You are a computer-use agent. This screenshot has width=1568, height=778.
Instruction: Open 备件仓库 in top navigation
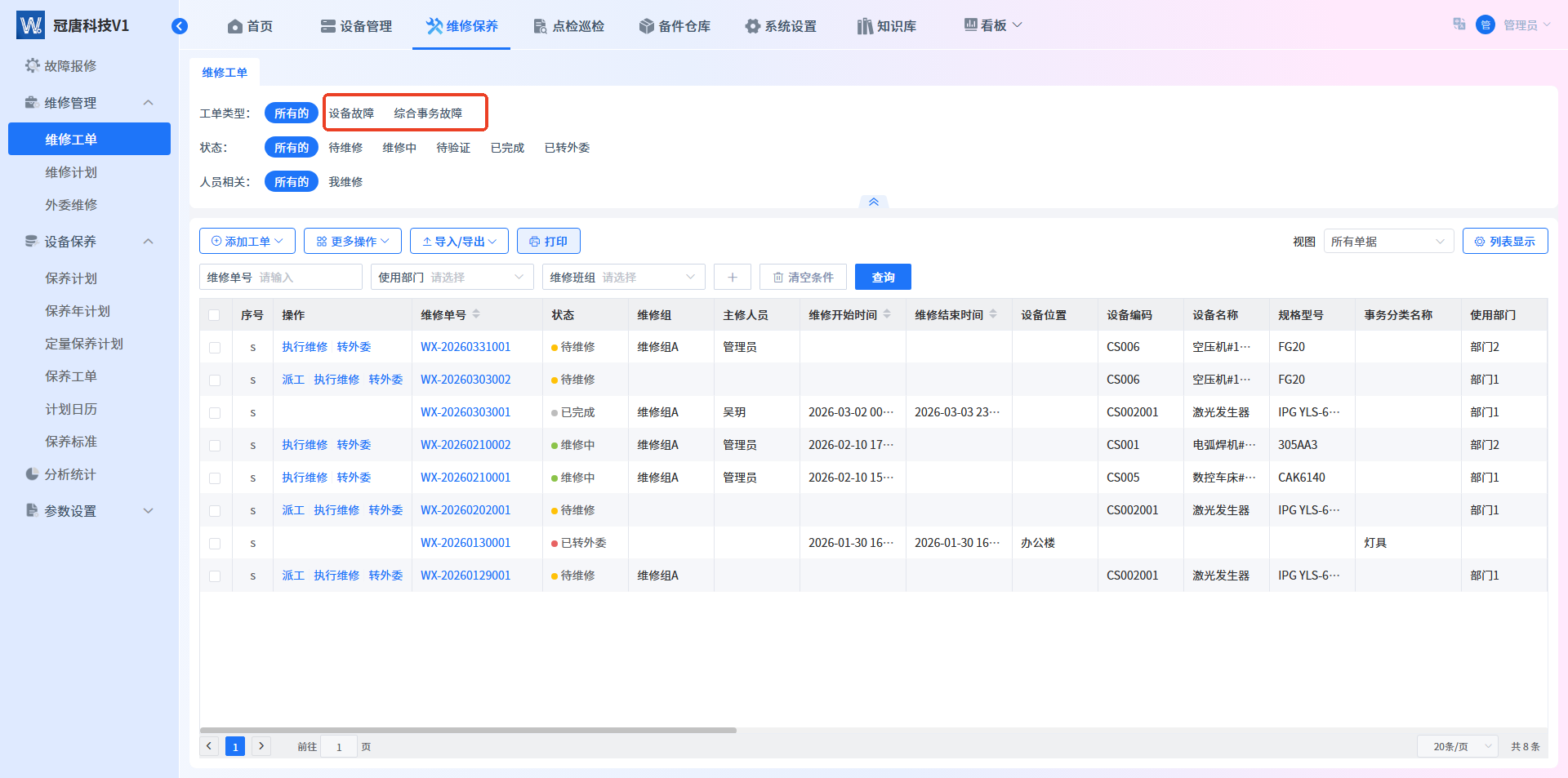tap(675, 26)
